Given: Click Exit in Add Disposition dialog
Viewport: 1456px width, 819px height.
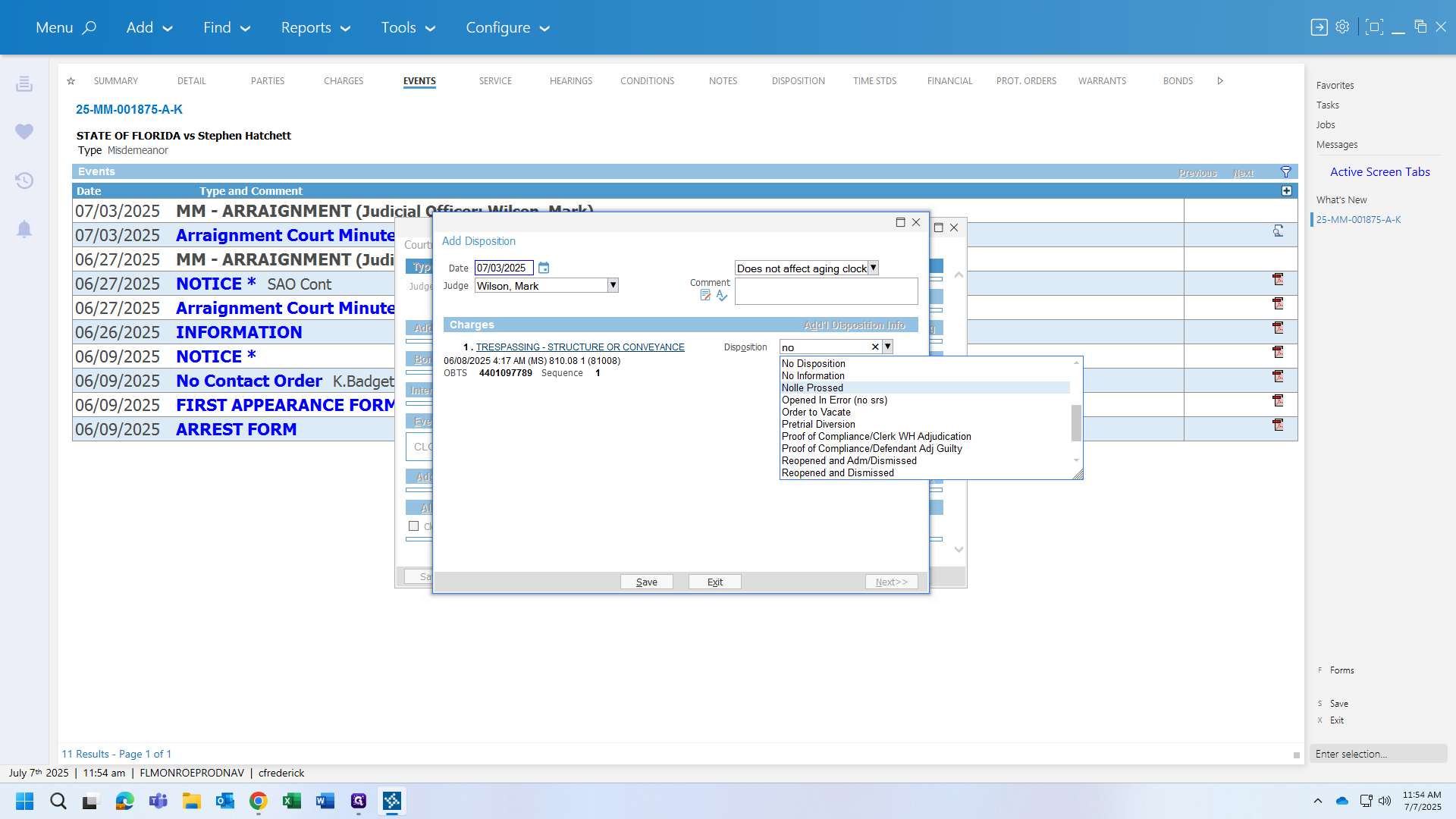Looking at the screenshot, I should [715, 582].
